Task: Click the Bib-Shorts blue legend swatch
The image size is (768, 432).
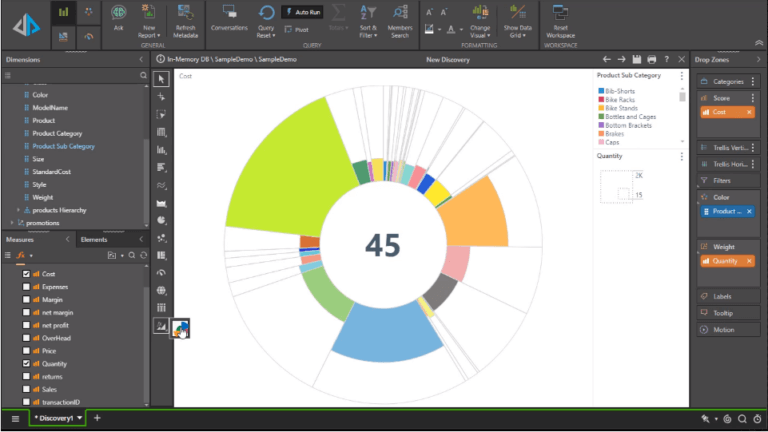Action: pos(601,91)
